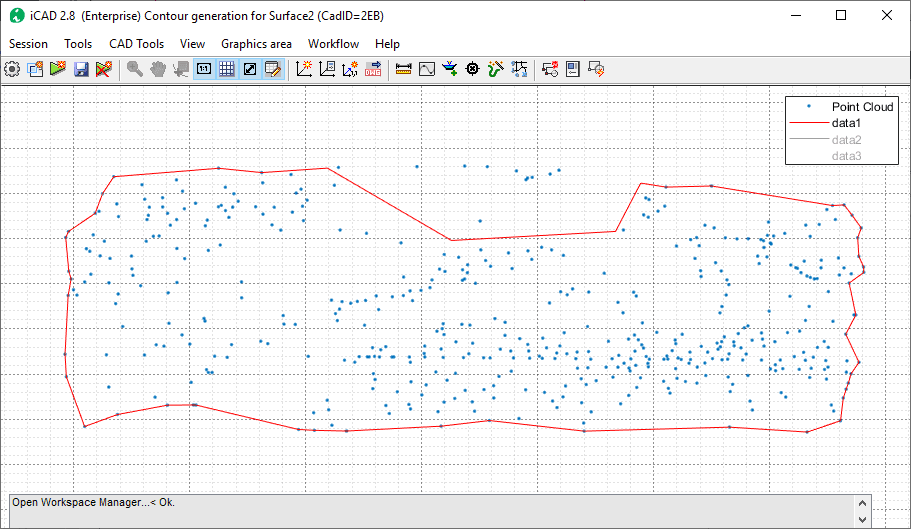Image resolution: width=911 pixels, height=529 pixels.
Task: Toggle the diagonal-arrow fit-to-view button
Action: 250,69
